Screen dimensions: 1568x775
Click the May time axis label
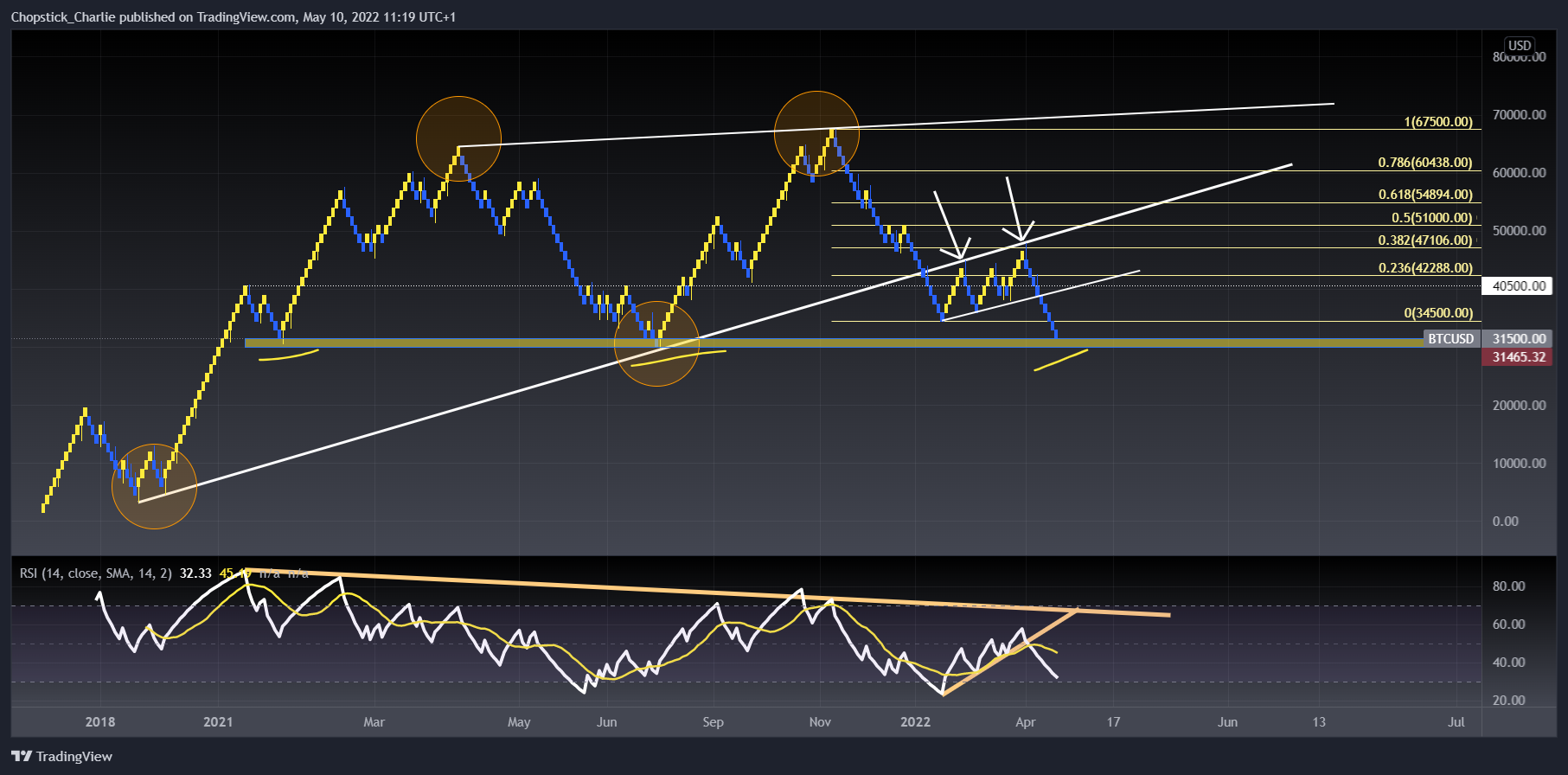click(x=519, y=721)
